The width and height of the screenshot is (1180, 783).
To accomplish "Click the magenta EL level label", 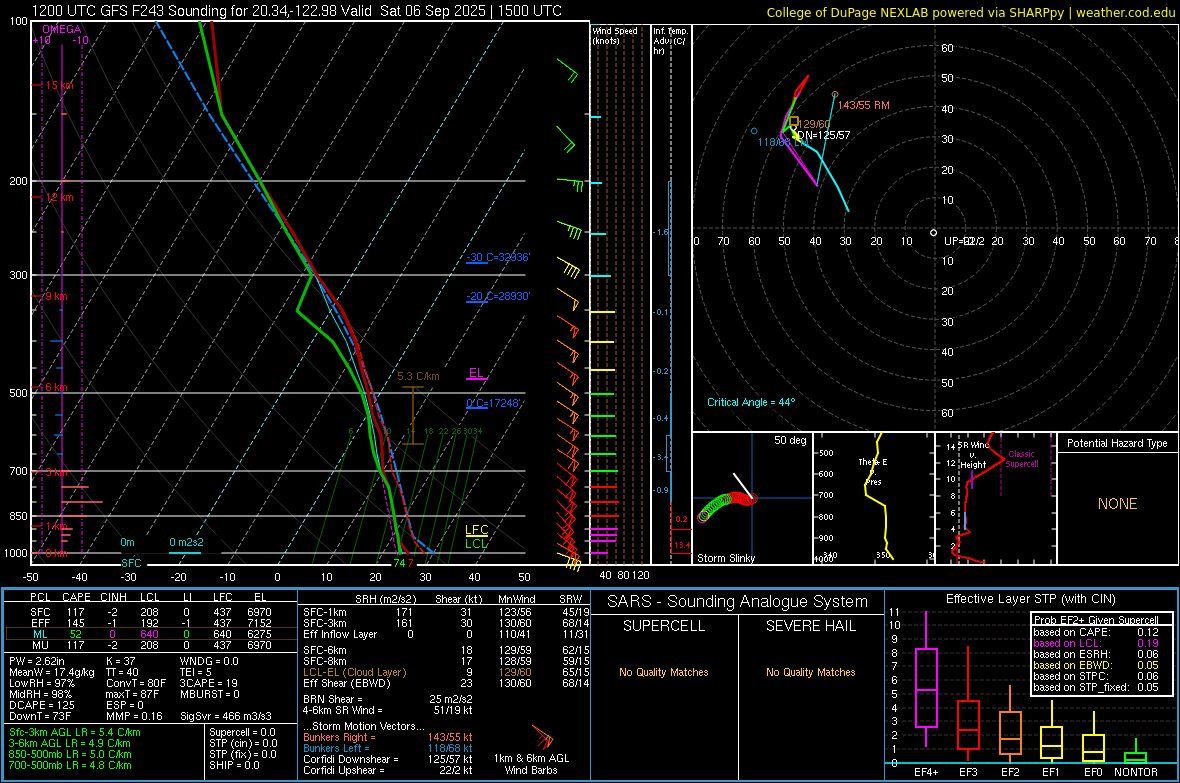I will coord(476,373).
